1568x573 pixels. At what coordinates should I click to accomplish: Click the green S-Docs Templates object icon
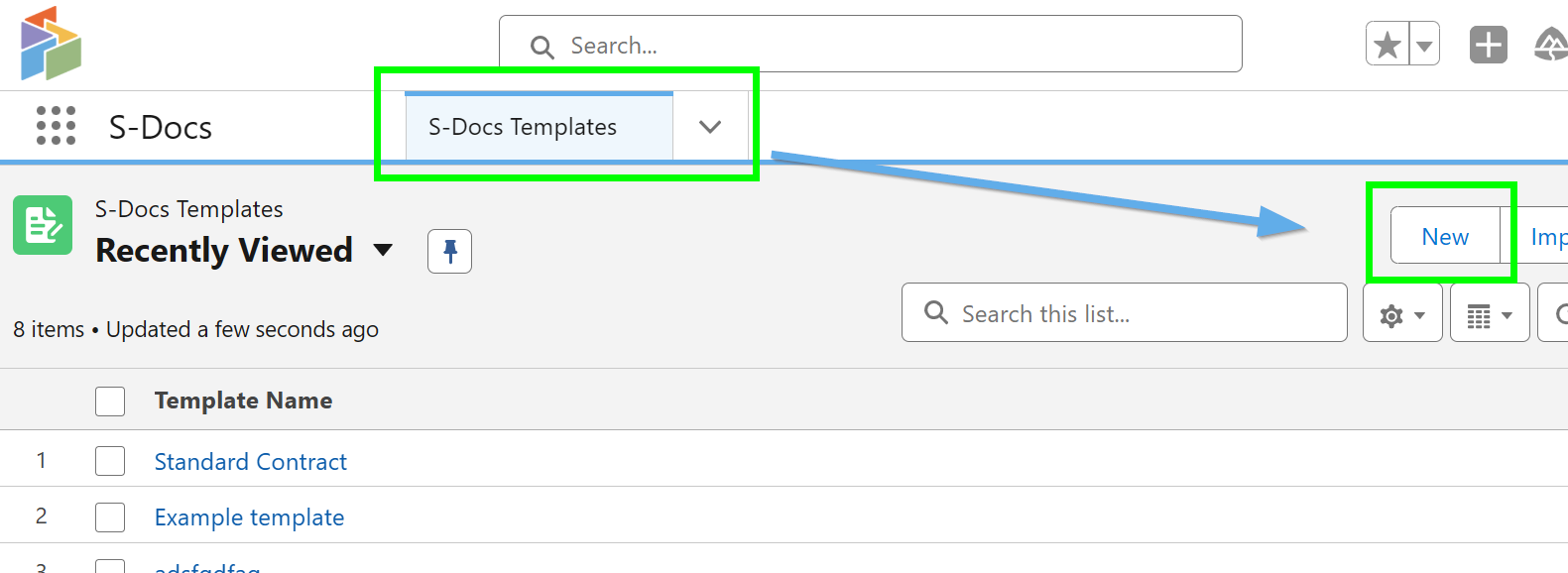click(x=43, y=225)
